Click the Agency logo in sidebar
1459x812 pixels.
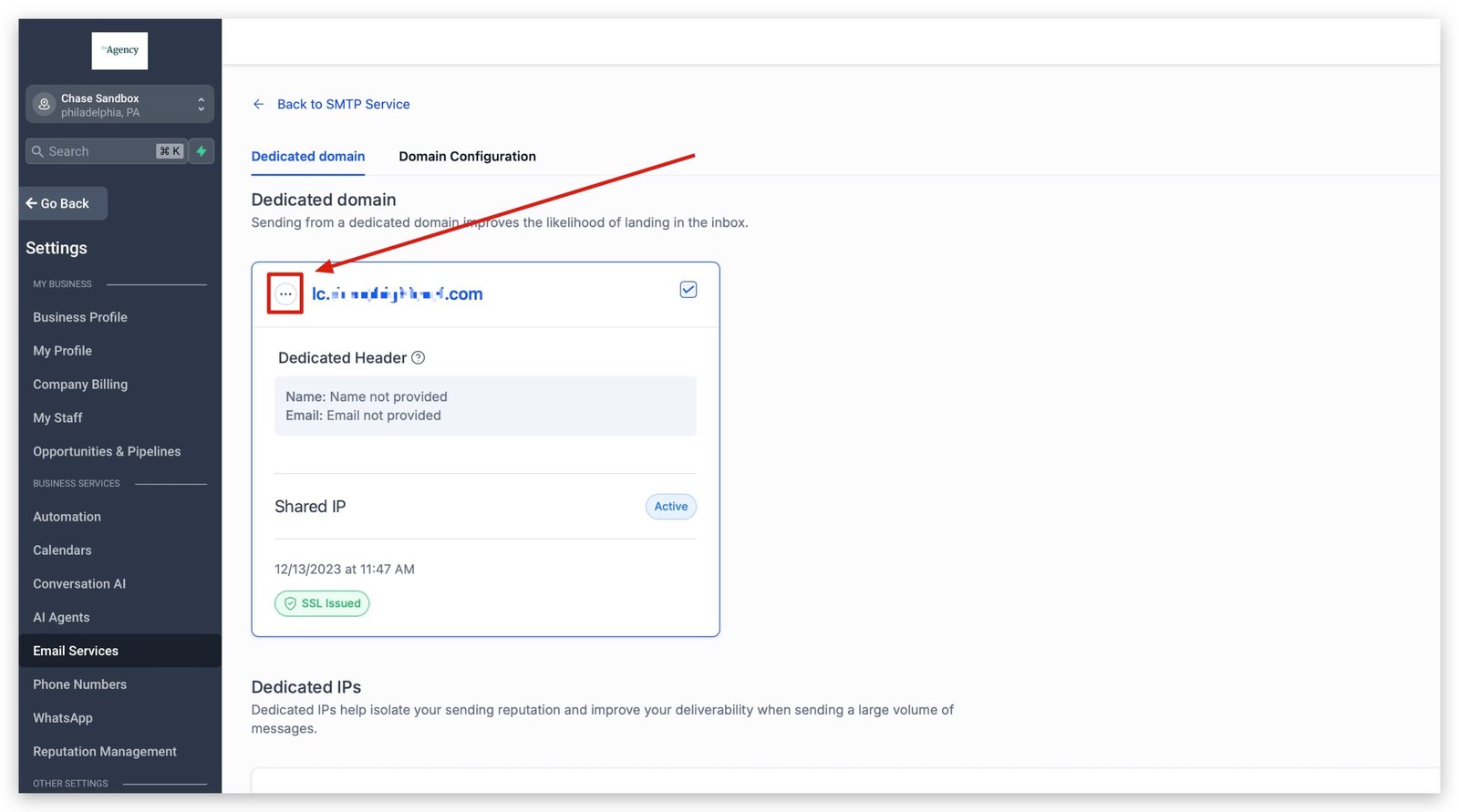119,51
